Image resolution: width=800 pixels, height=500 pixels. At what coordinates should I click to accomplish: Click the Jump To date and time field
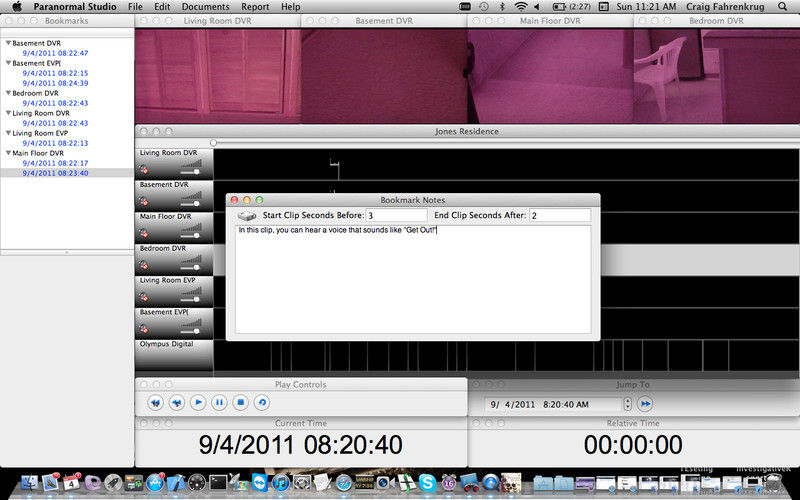click(553, 405)
